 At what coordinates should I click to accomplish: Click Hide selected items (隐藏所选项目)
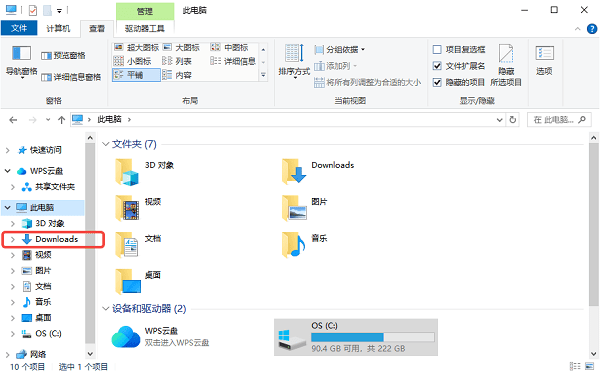pos(506,65)
